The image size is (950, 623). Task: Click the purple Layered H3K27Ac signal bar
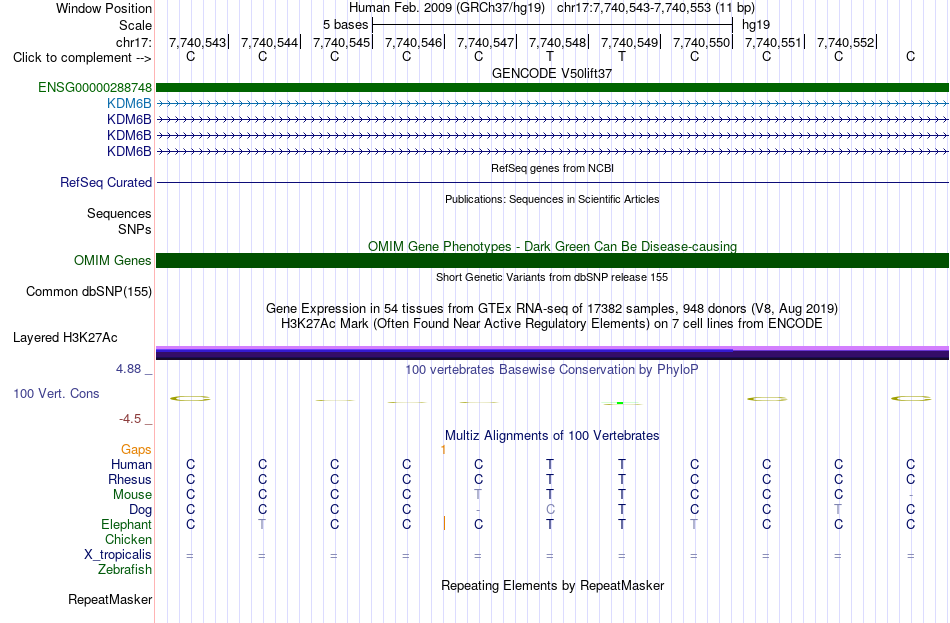point(552,353)
